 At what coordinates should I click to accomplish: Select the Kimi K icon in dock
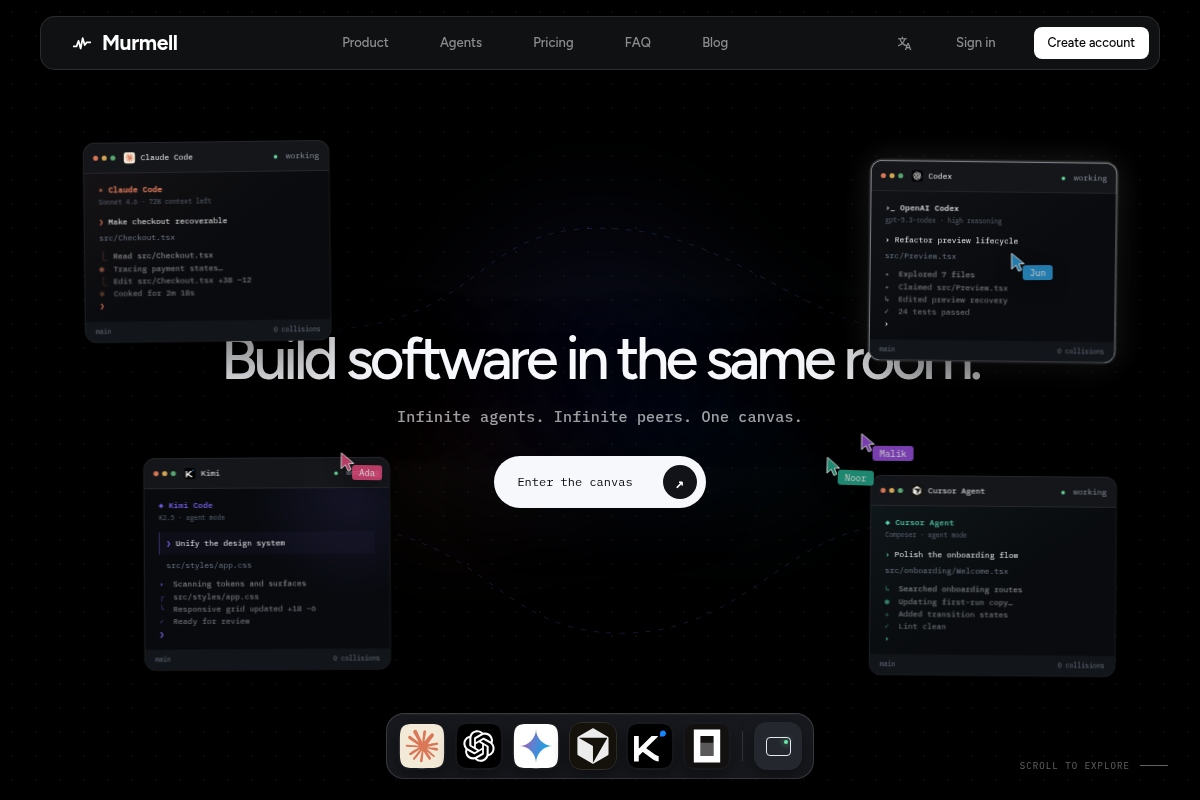coord(650,746)
